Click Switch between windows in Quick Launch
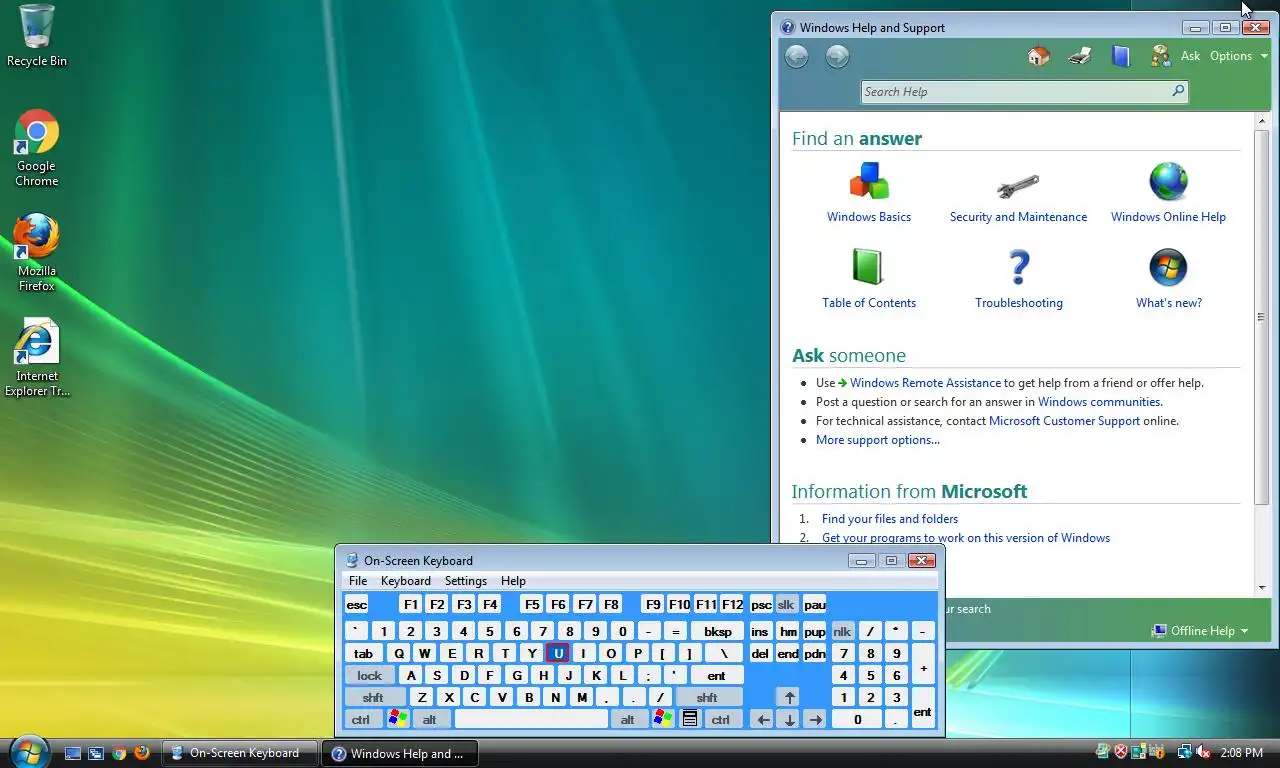 pos(96,753)
